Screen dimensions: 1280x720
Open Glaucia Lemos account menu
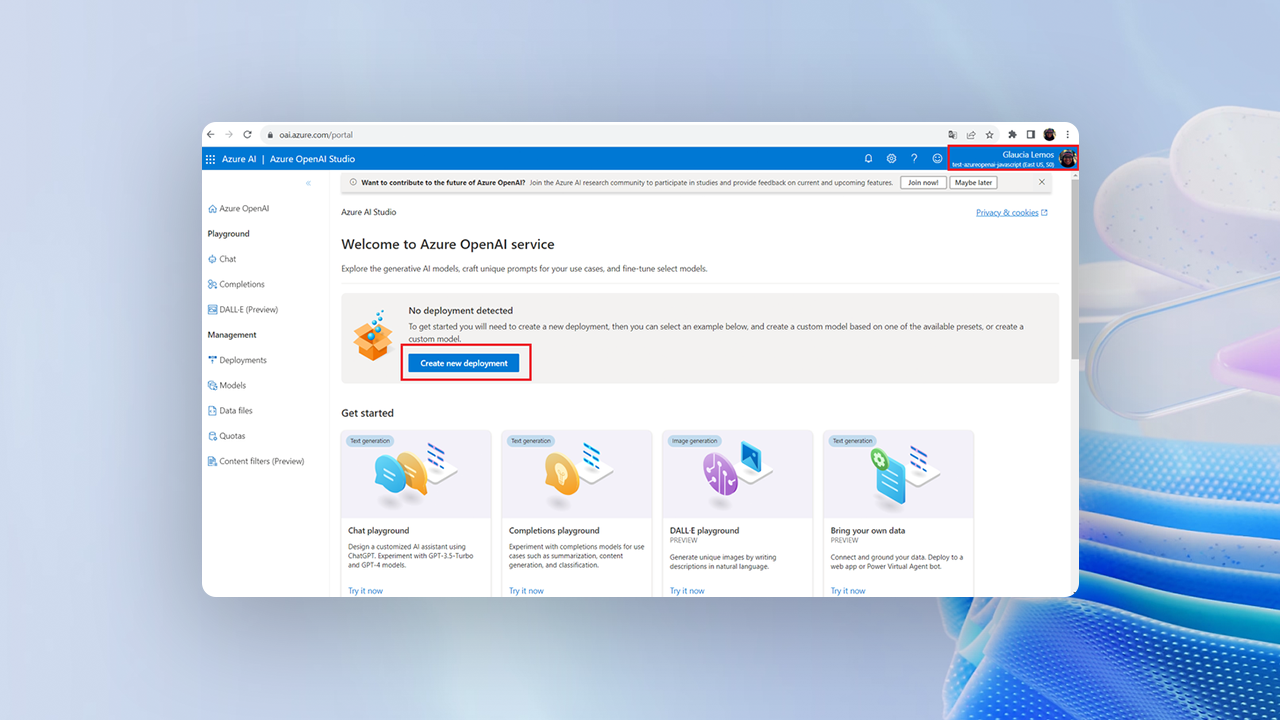(1012, 159)
